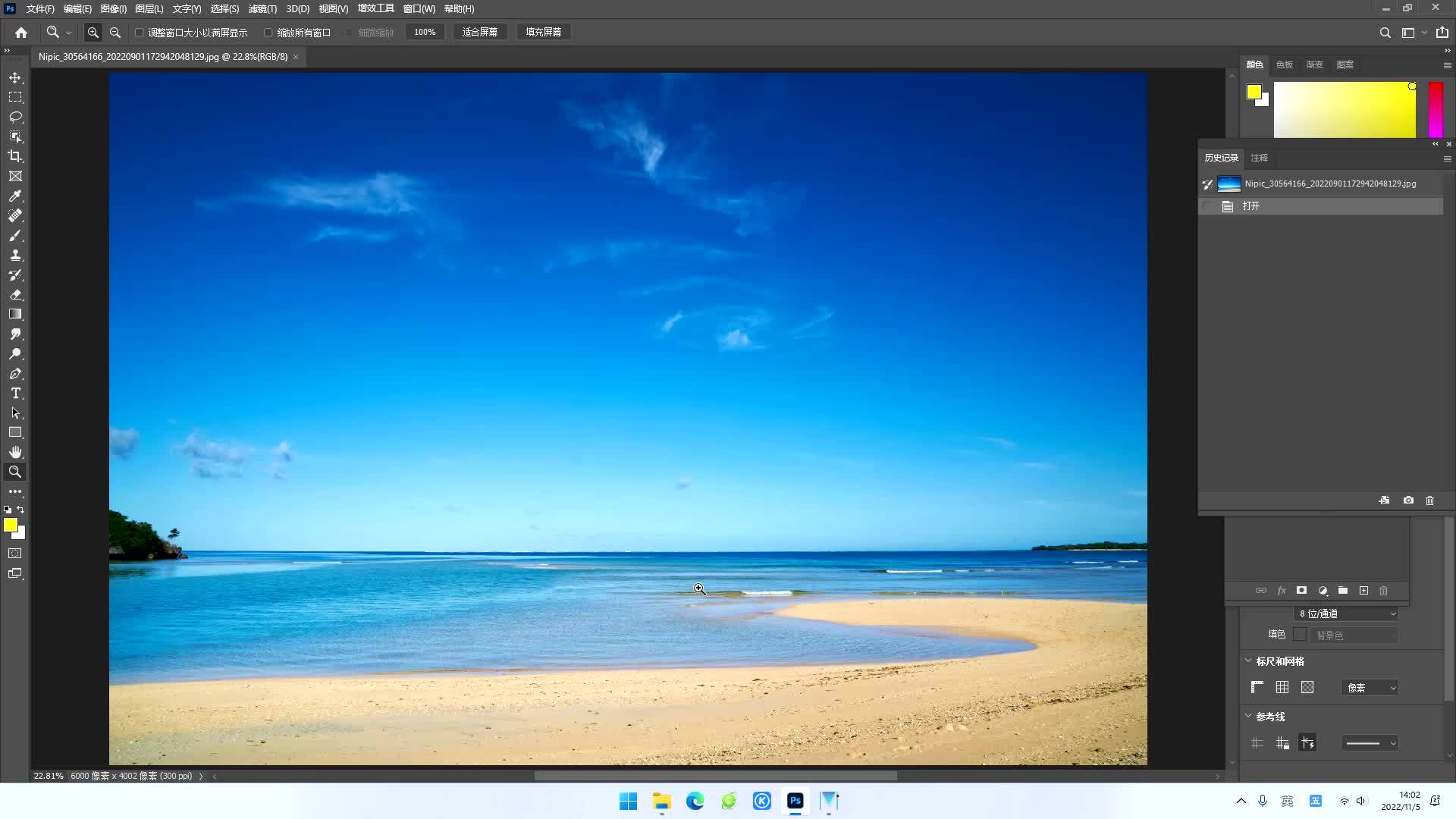
Task: Open the 8 位/通道 bit depth dropdown
Action: 1347,613
